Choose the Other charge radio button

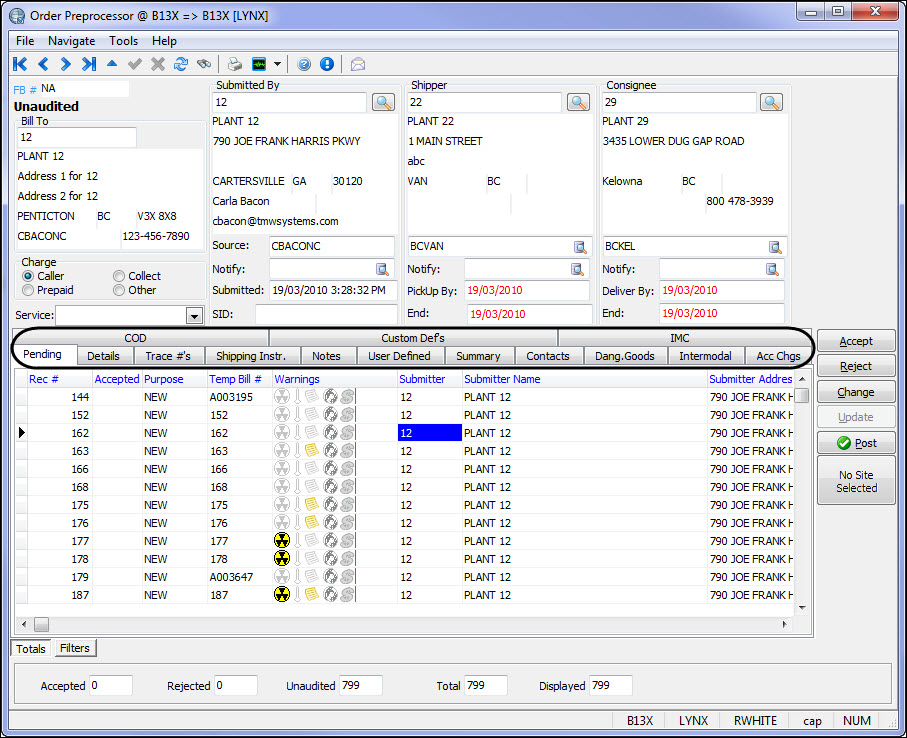(119, 290)
